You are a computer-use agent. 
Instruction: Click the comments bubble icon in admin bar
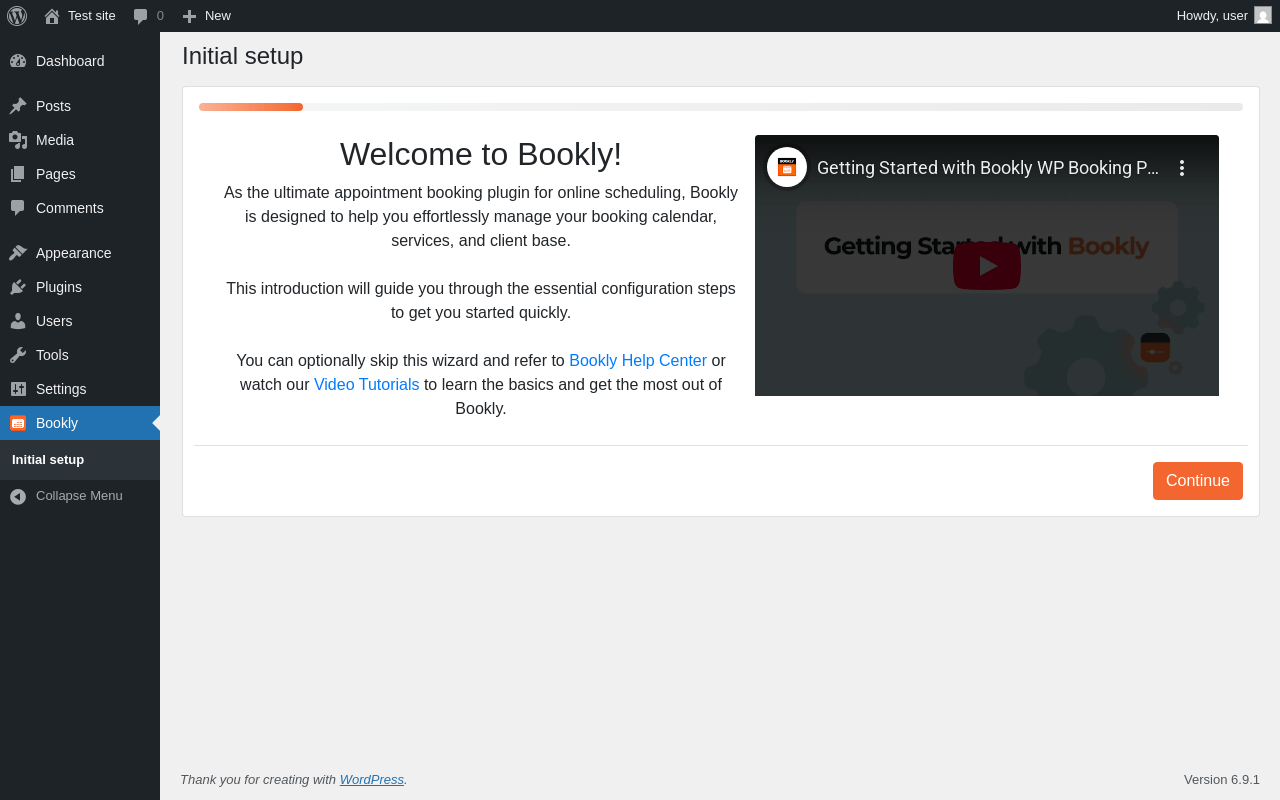pos(141,16)
